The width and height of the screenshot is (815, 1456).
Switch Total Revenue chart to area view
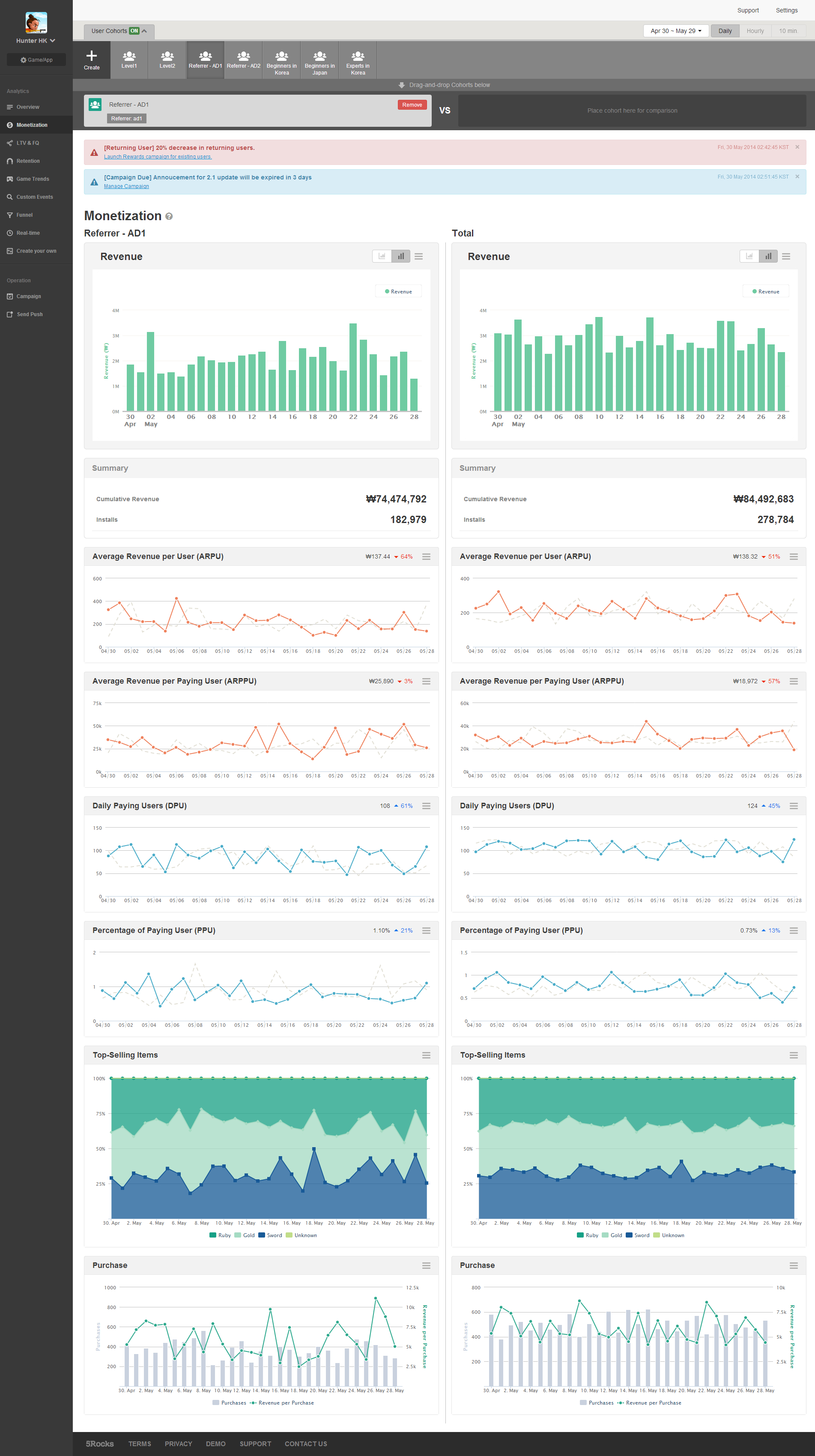(749, 257)
